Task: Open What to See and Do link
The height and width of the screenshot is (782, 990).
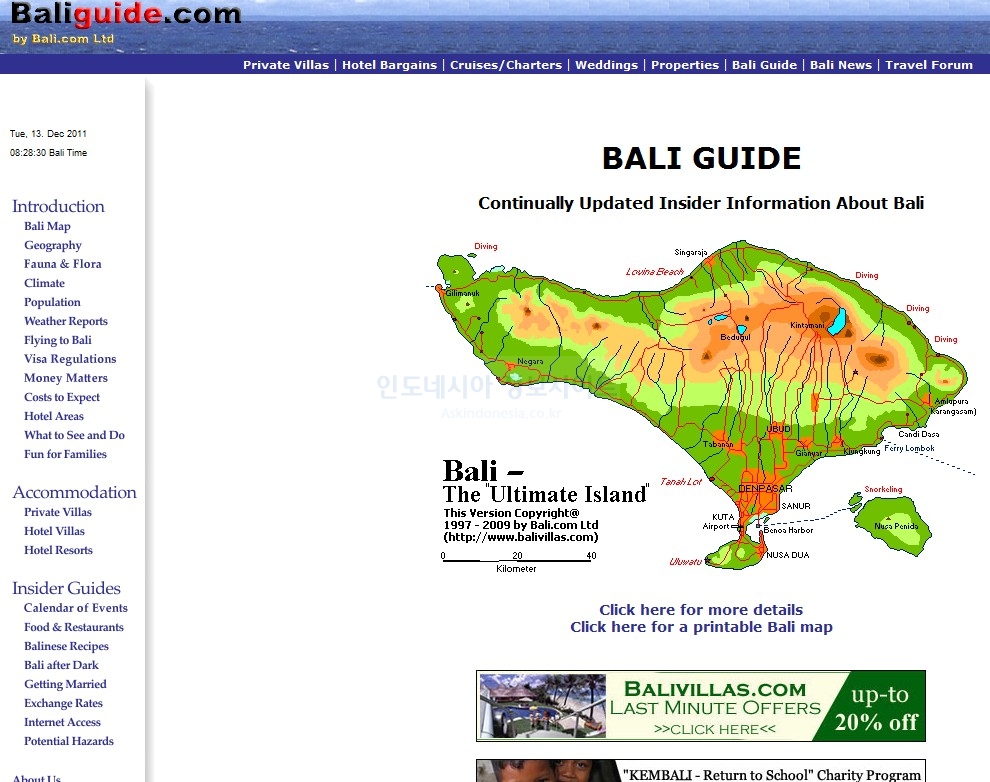Action: pos(75,435)
